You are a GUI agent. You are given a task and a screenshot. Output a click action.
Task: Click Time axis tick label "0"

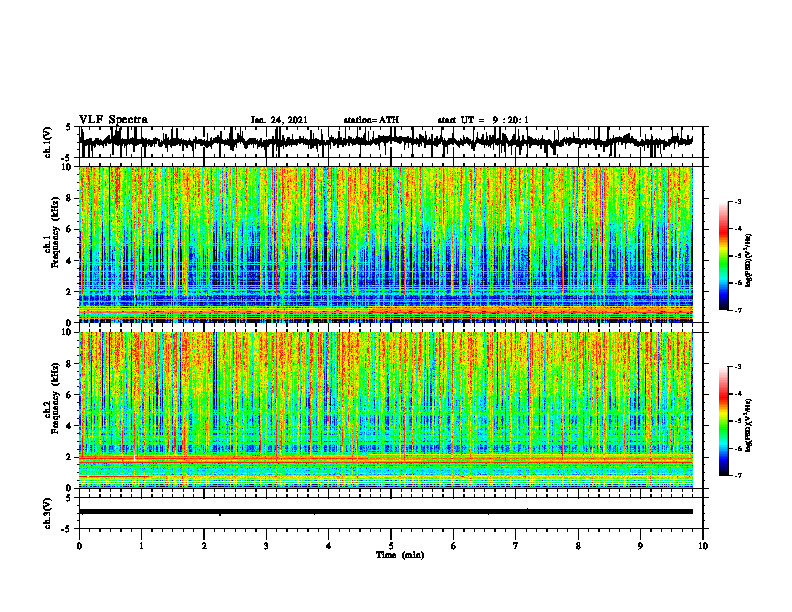79,546
